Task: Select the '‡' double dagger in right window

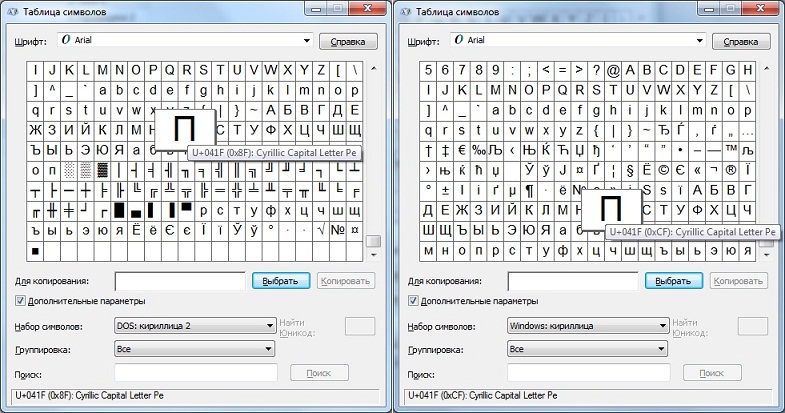Action: [445, 150]
